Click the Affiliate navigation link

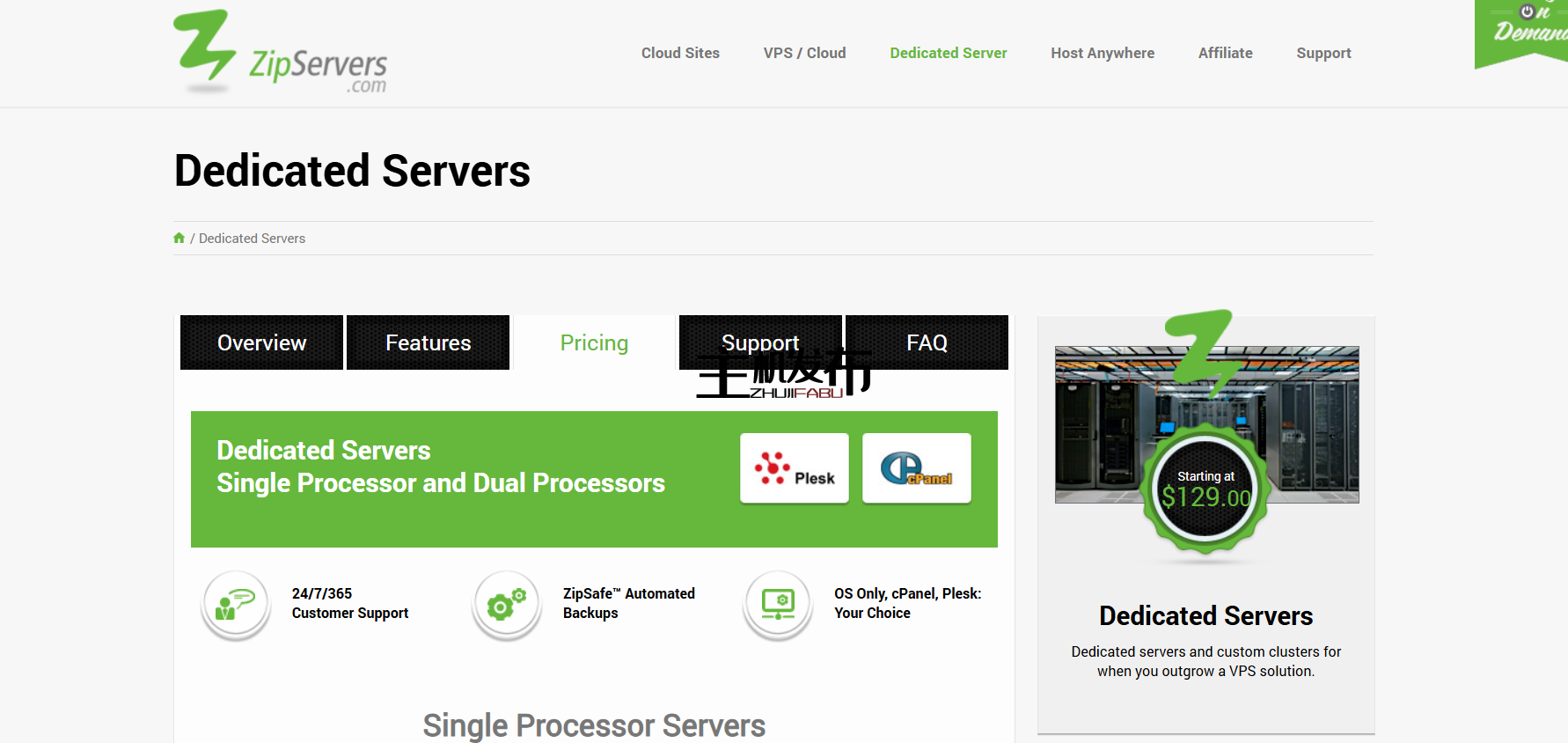tap(1225, 53)
